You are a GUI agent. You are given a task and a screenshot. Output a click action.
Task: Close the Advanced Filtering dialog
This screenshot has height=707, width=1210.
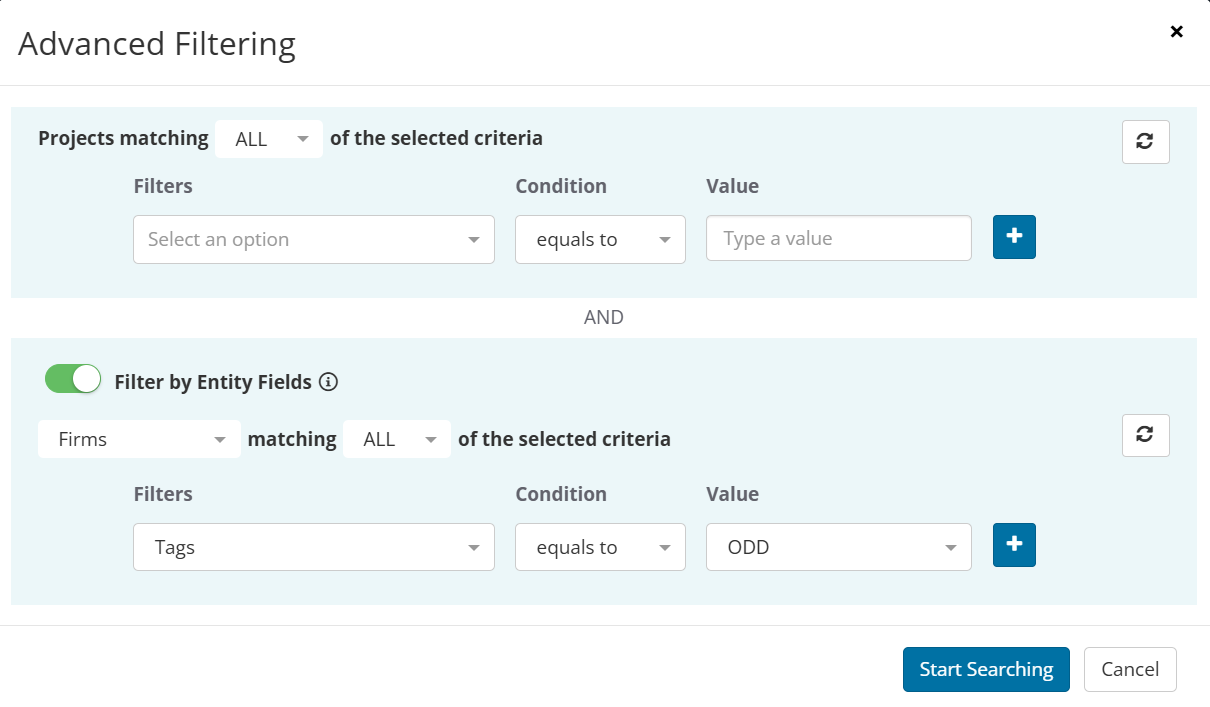[x=1177, y=32]
